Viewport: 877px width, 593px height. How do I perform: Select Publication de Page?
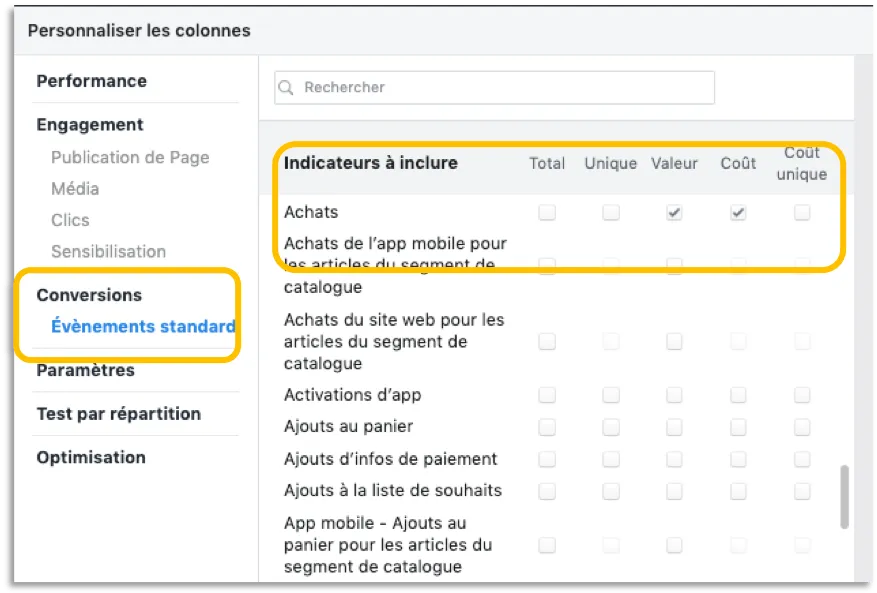click(130, 158)
